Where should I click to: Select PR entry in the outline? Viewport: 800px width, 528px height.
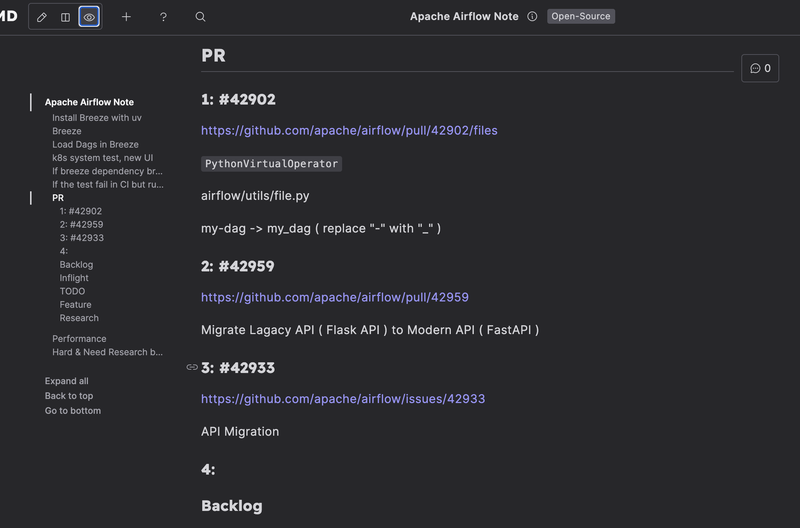pos(58,198)
